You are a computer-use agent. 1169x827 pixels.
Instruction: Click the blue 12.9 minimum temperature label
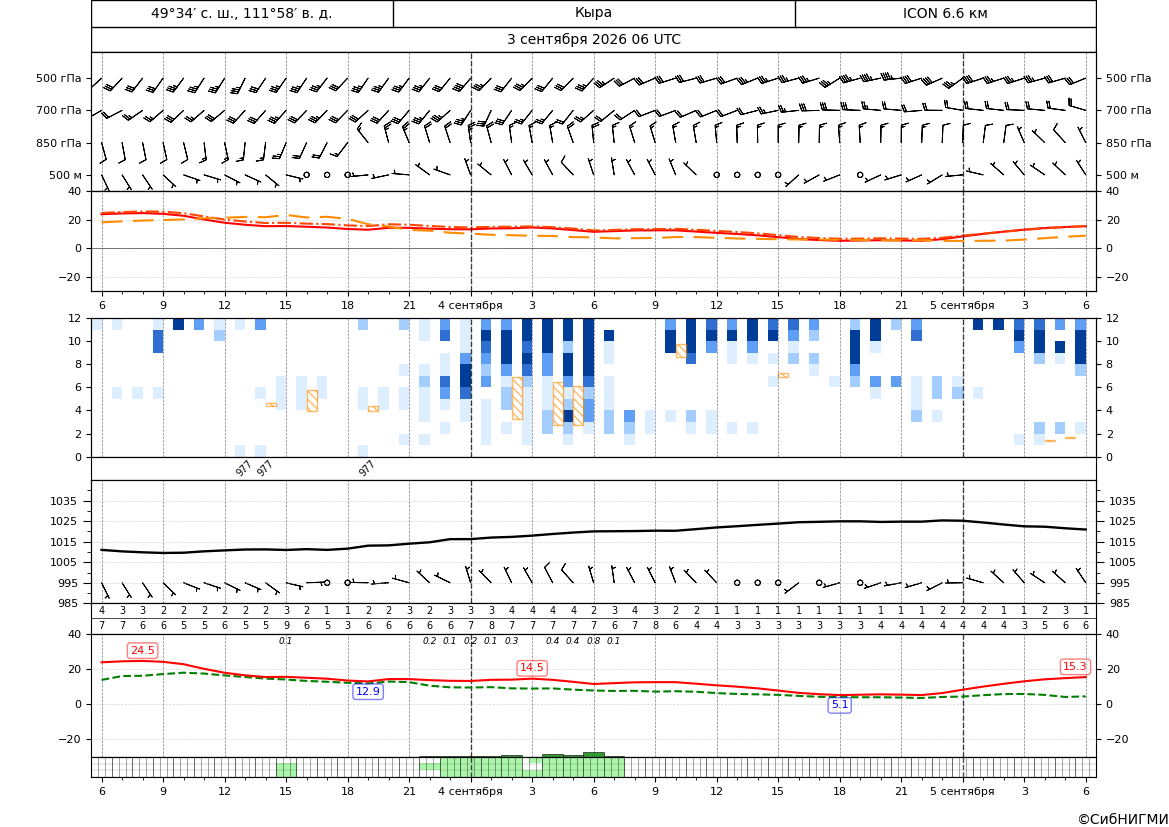pos(368,691)
